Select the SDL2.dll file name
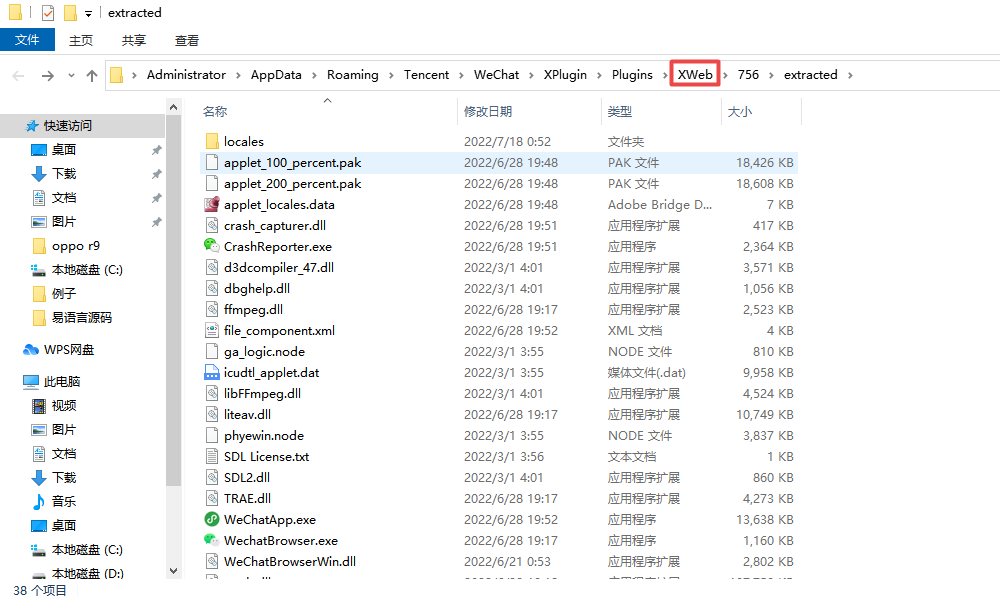Viewport: 1000px width, 603px height. tap(247, 477)
